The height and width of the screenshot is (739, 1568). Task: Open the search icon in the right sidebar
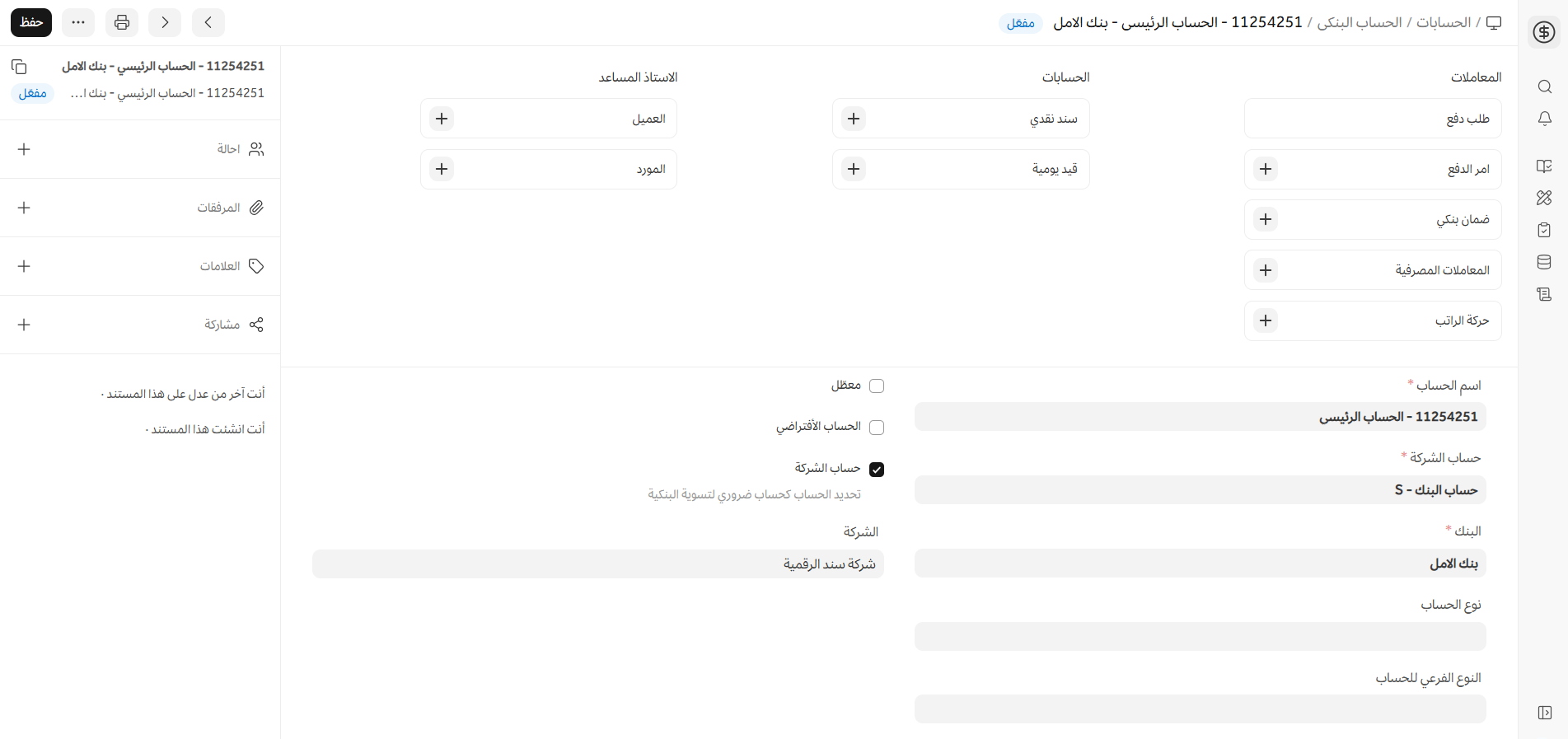pos(1544,87)
